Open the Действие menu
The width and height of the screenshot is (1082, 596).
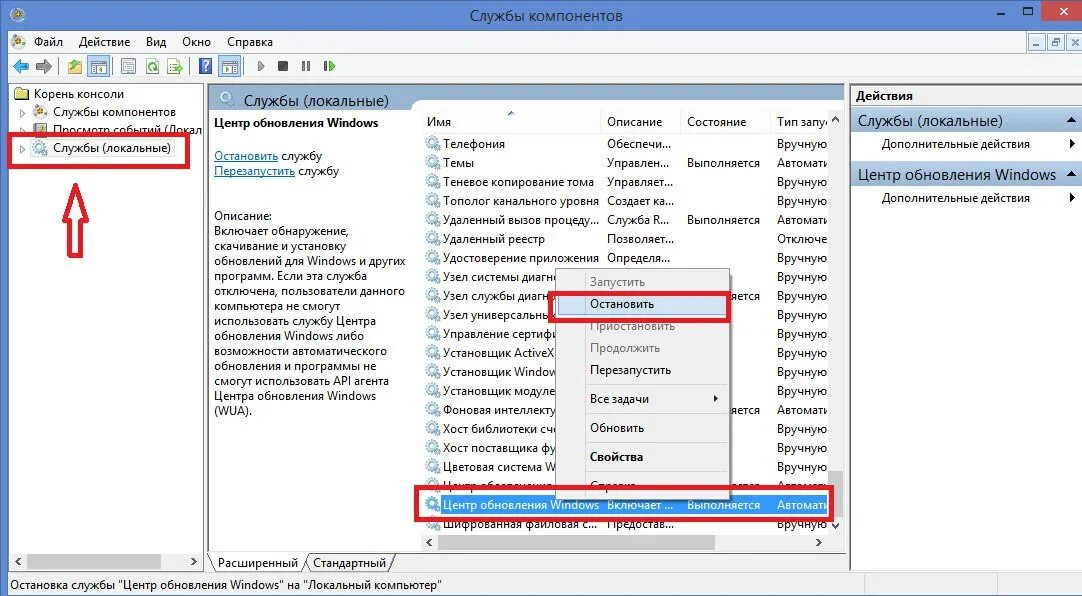pyautogui.click(x=104, y=42)
